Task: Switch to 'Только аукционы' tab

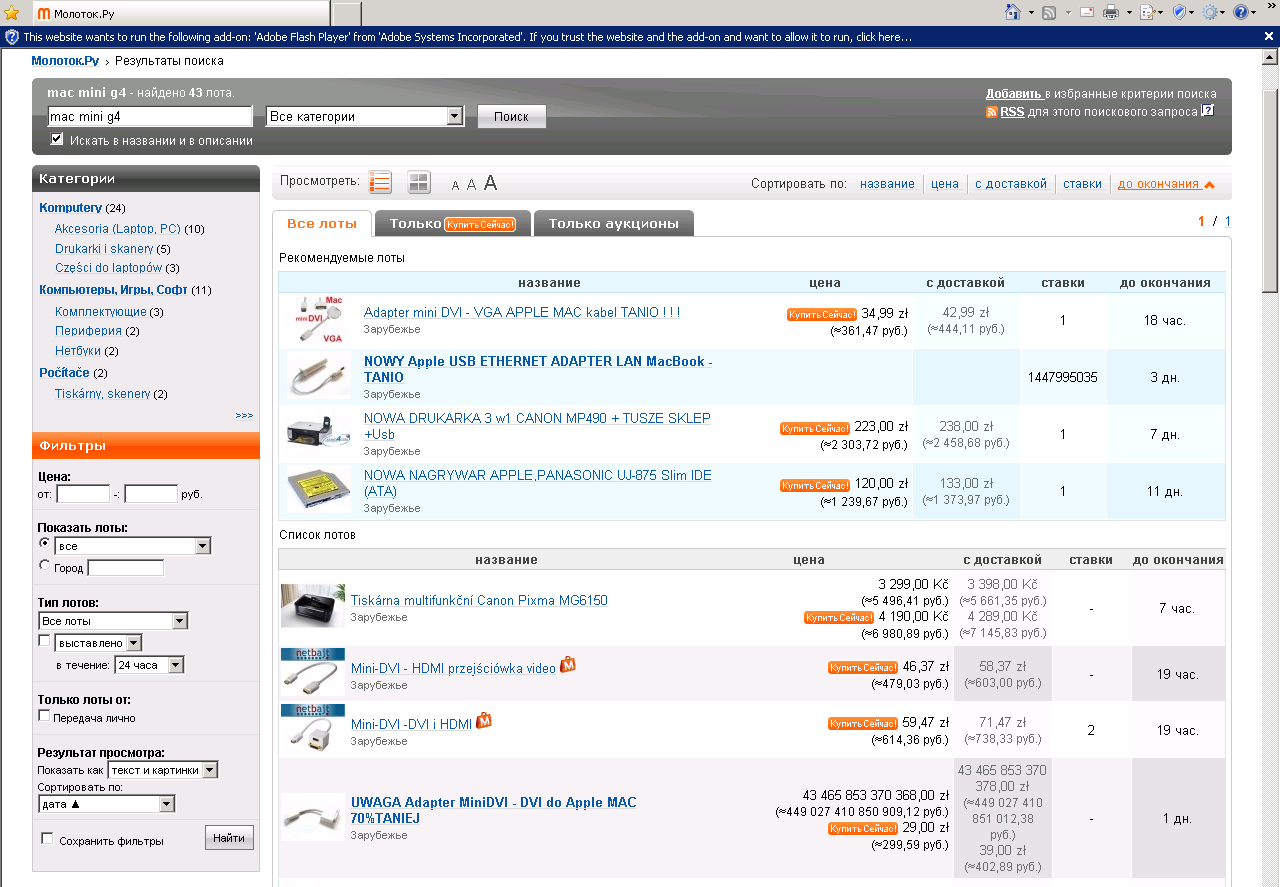Action: 613,223
